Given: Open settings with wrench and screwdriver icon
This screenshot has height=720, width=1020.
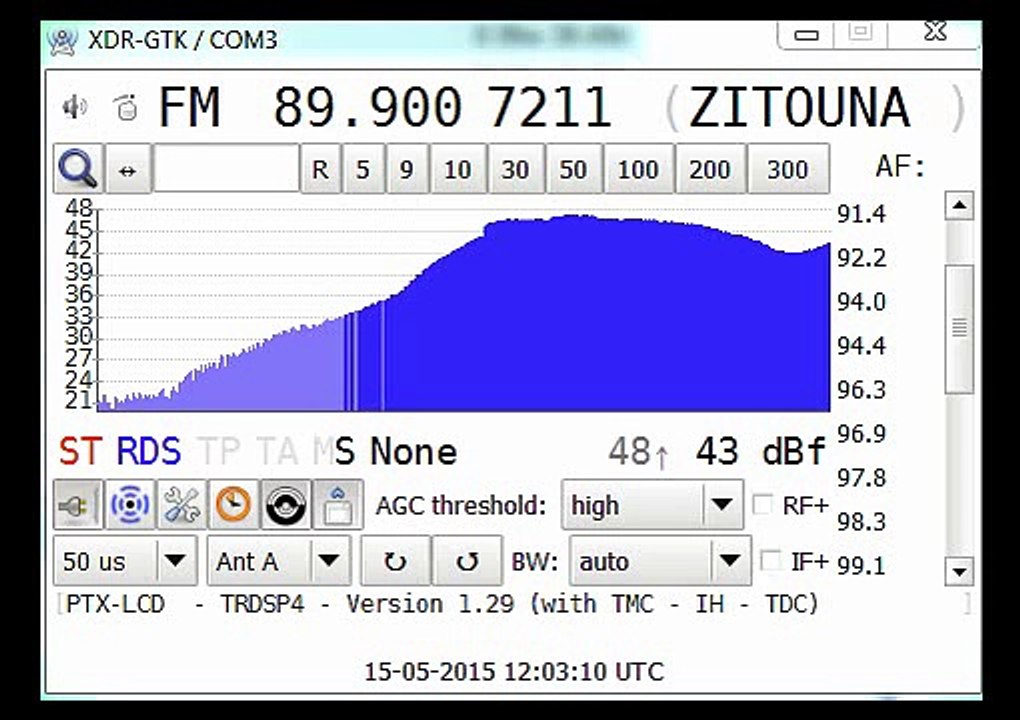Looking at the screenshot, I should (x=181, y=505).
